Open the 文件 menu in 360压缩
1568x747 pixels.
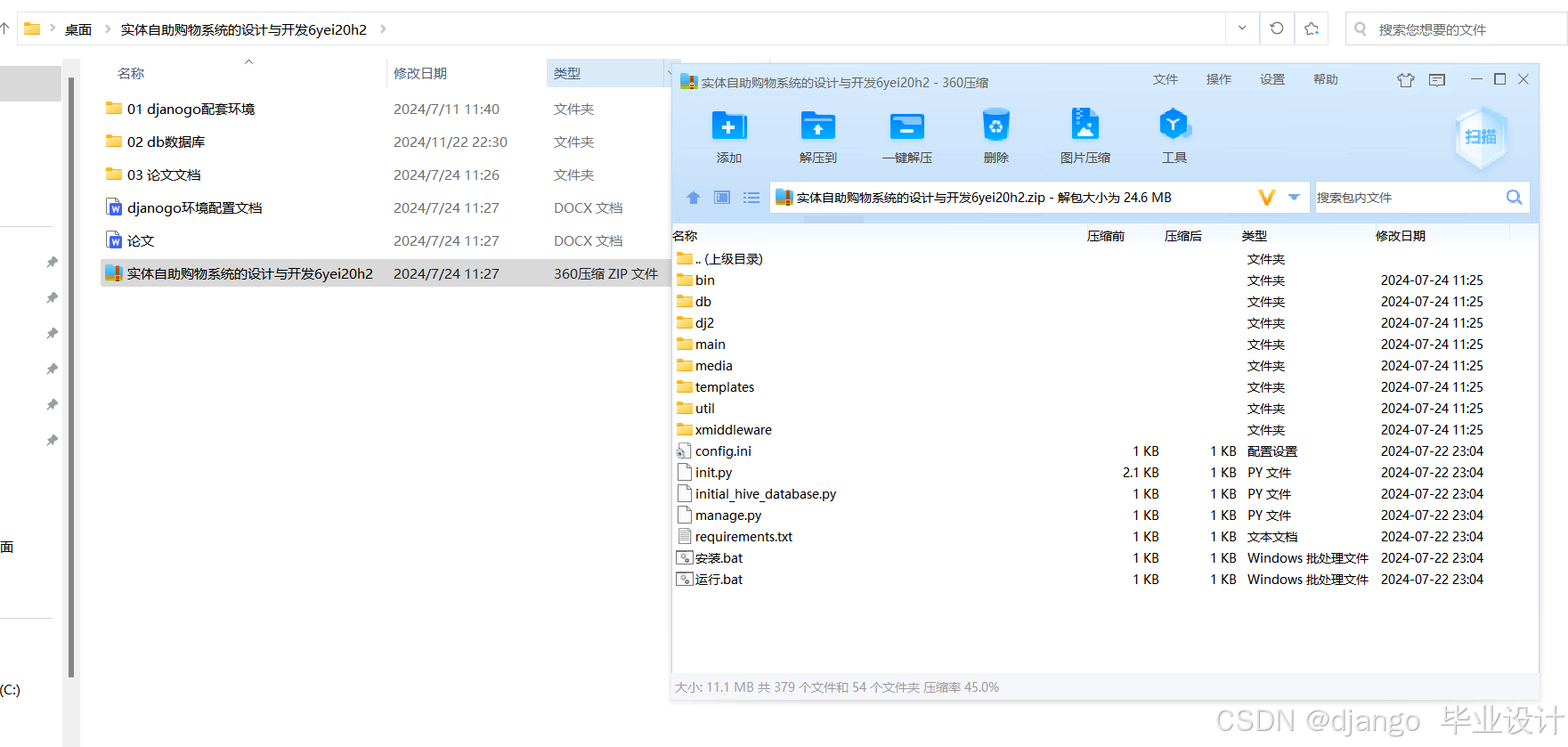(x=1166, y=79)
